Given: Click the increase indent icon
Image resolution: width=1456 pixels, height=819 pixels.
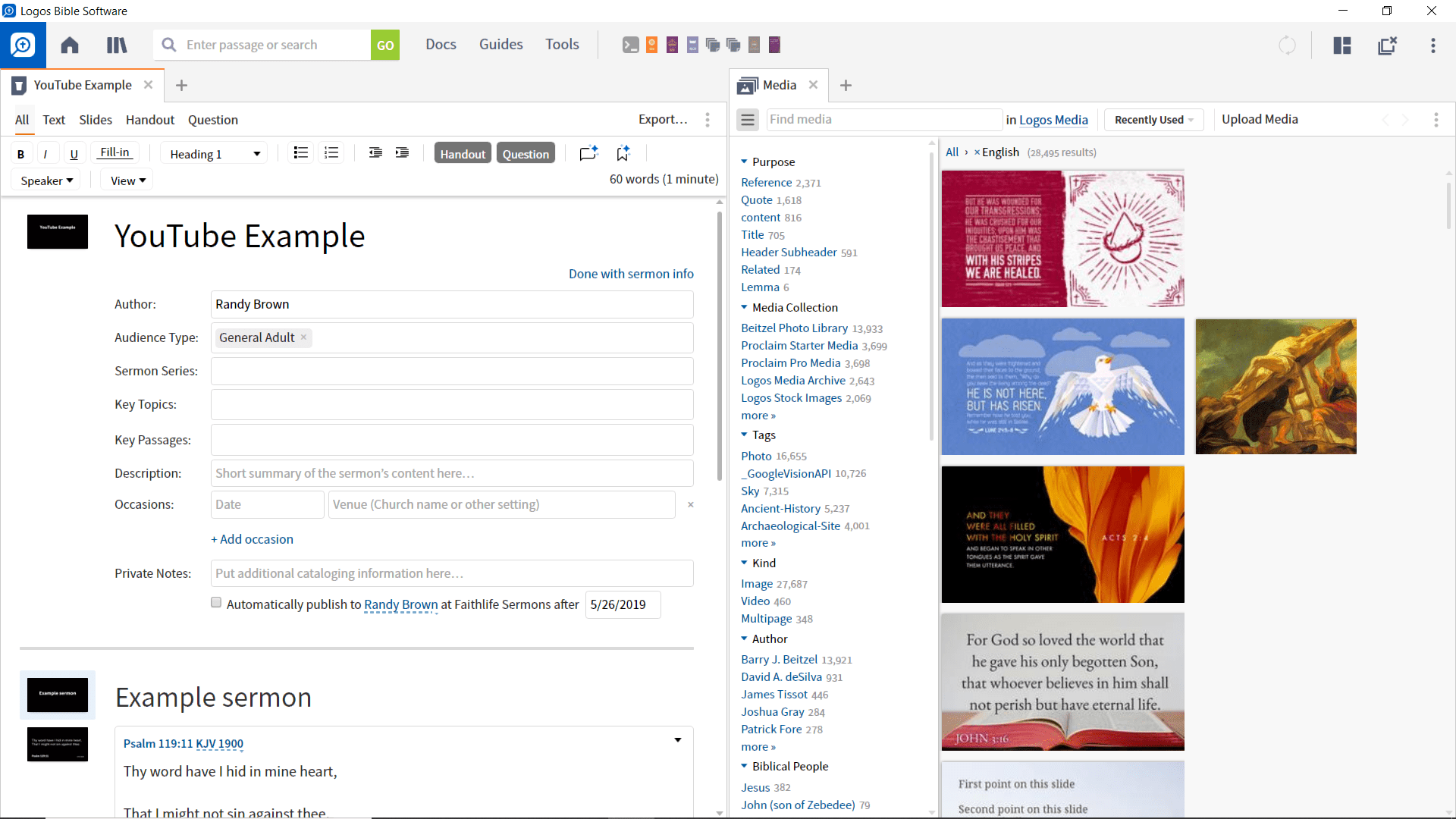Looking at the screenshot, I should [402, 153].
